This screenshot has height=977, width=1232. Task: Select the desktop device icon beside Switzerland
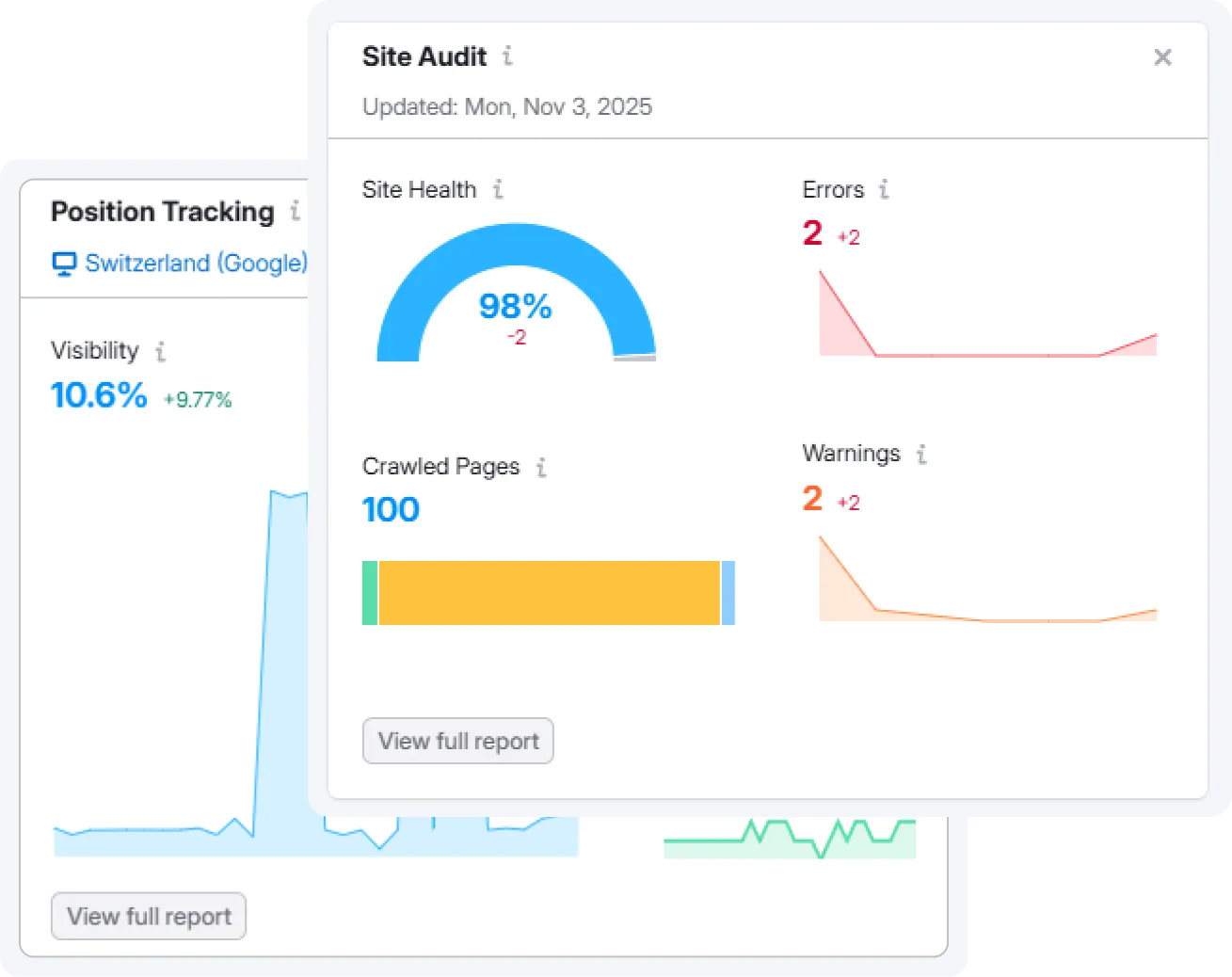coord(62,264)
